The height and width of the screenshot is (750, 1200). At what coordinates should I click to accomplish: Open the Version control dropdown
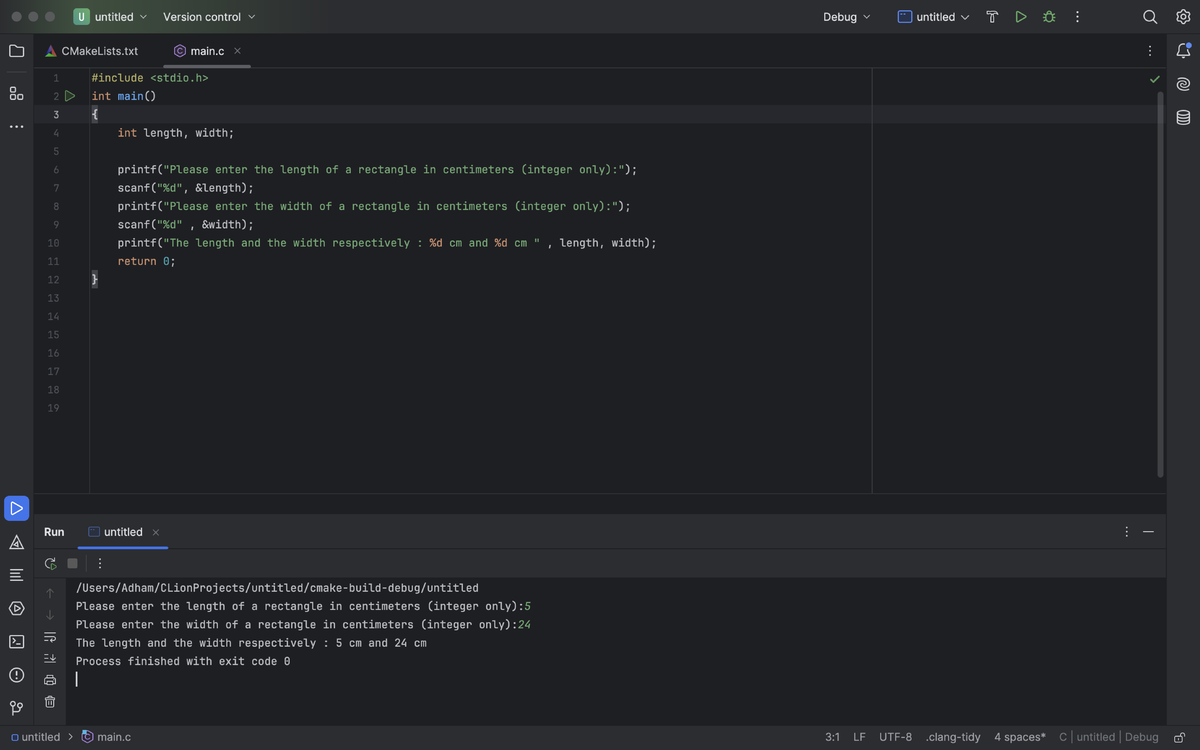tap(208, 16)
